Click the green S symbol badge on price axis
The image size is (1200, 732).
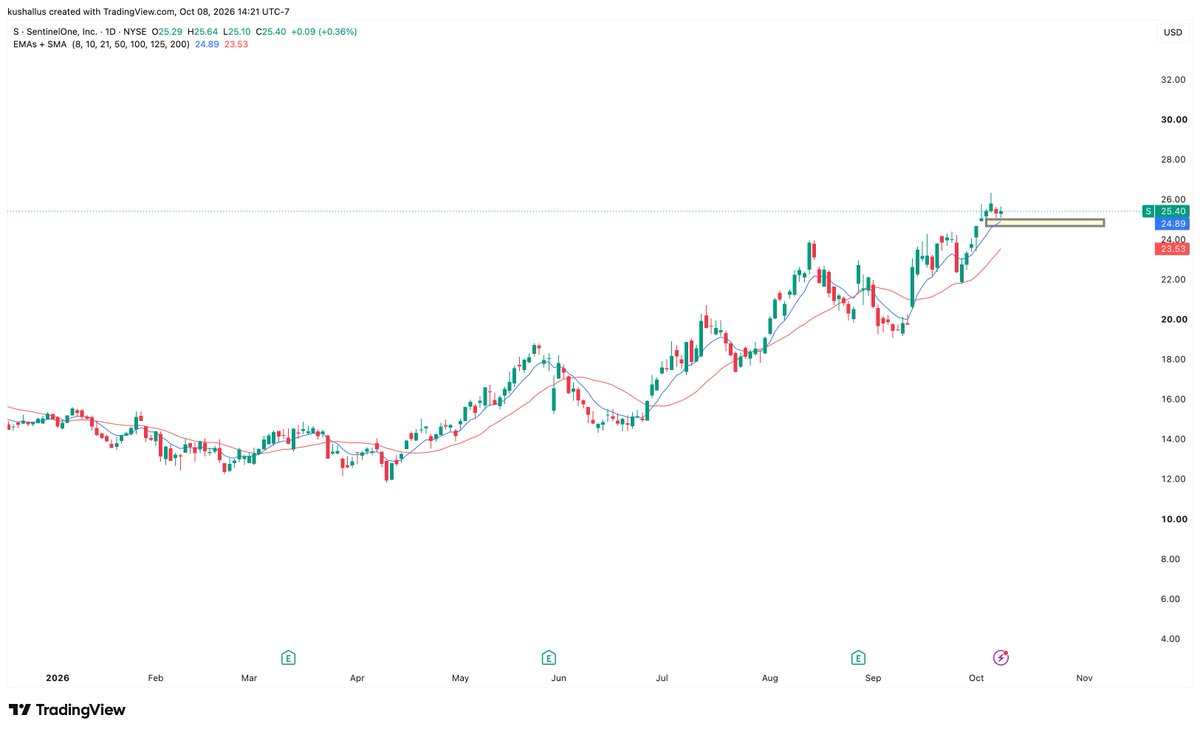coord(1150,211)
